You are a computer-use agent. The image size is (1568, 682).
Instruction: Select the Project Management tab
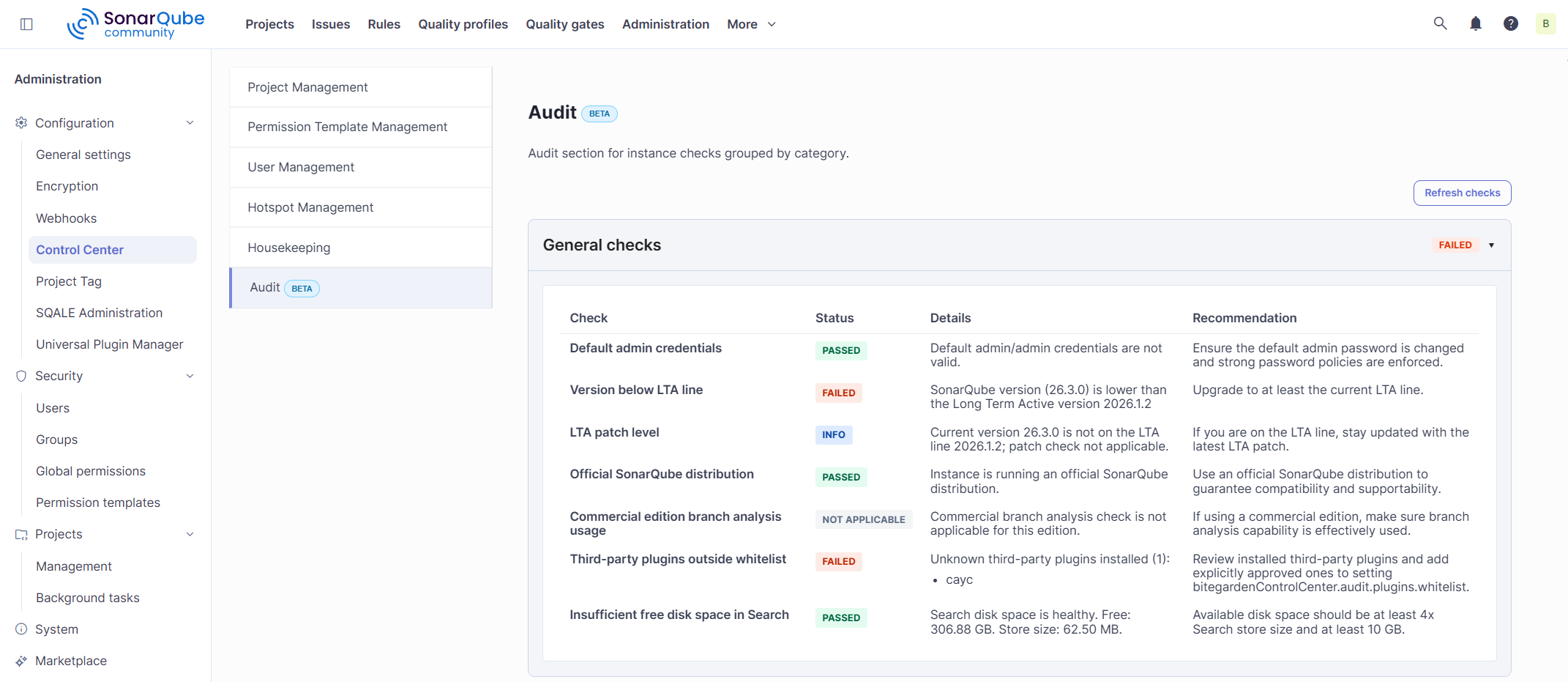coord(361,87)
